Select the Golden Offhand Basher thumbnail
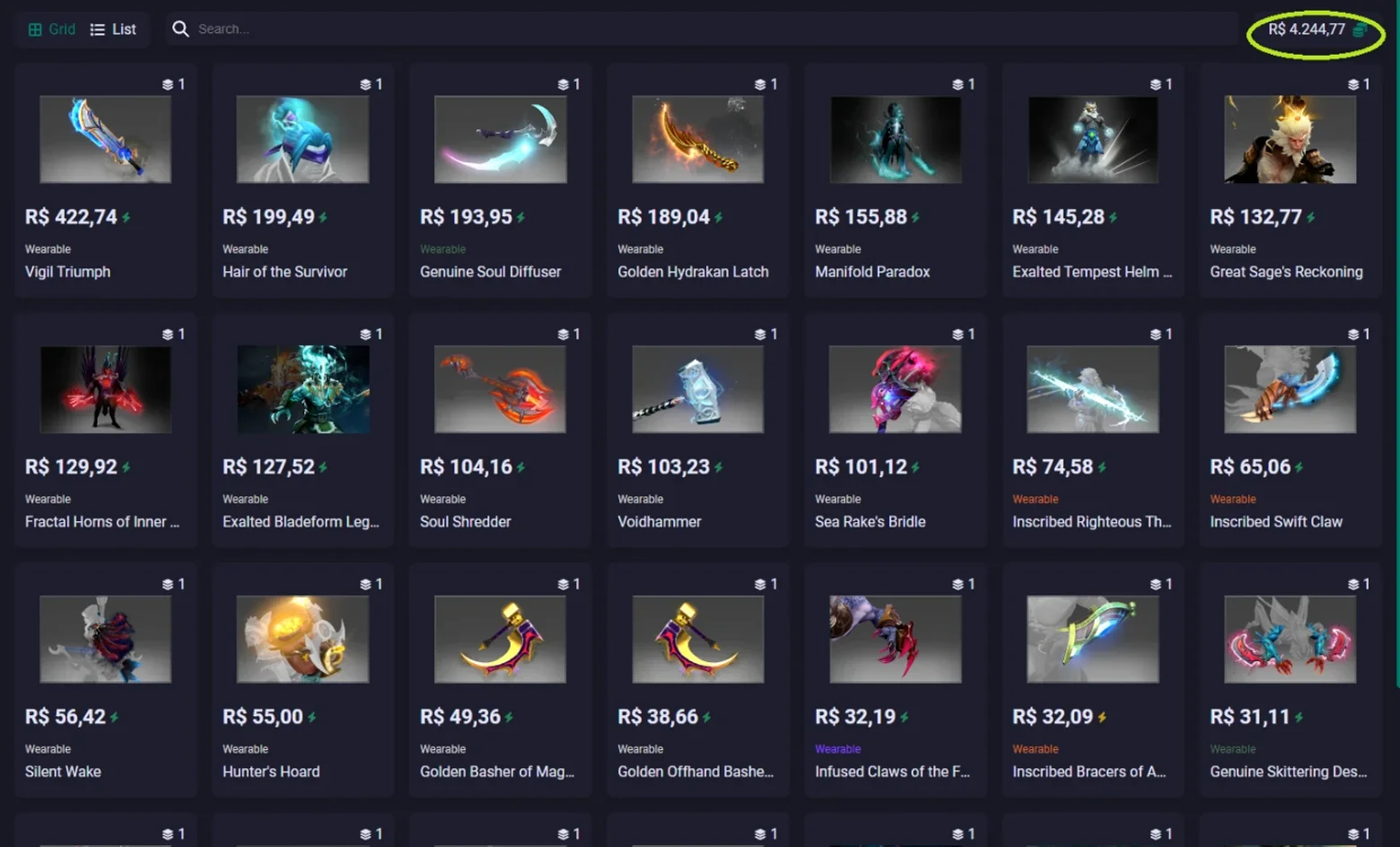The image size is (1400, 847). coord(698,640)
